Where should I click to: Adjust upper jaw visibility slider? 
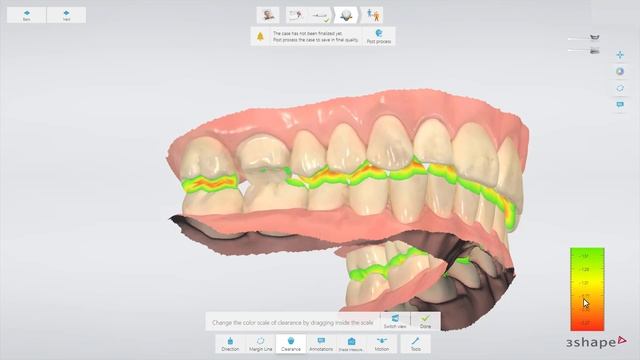[x=578, y=39]
